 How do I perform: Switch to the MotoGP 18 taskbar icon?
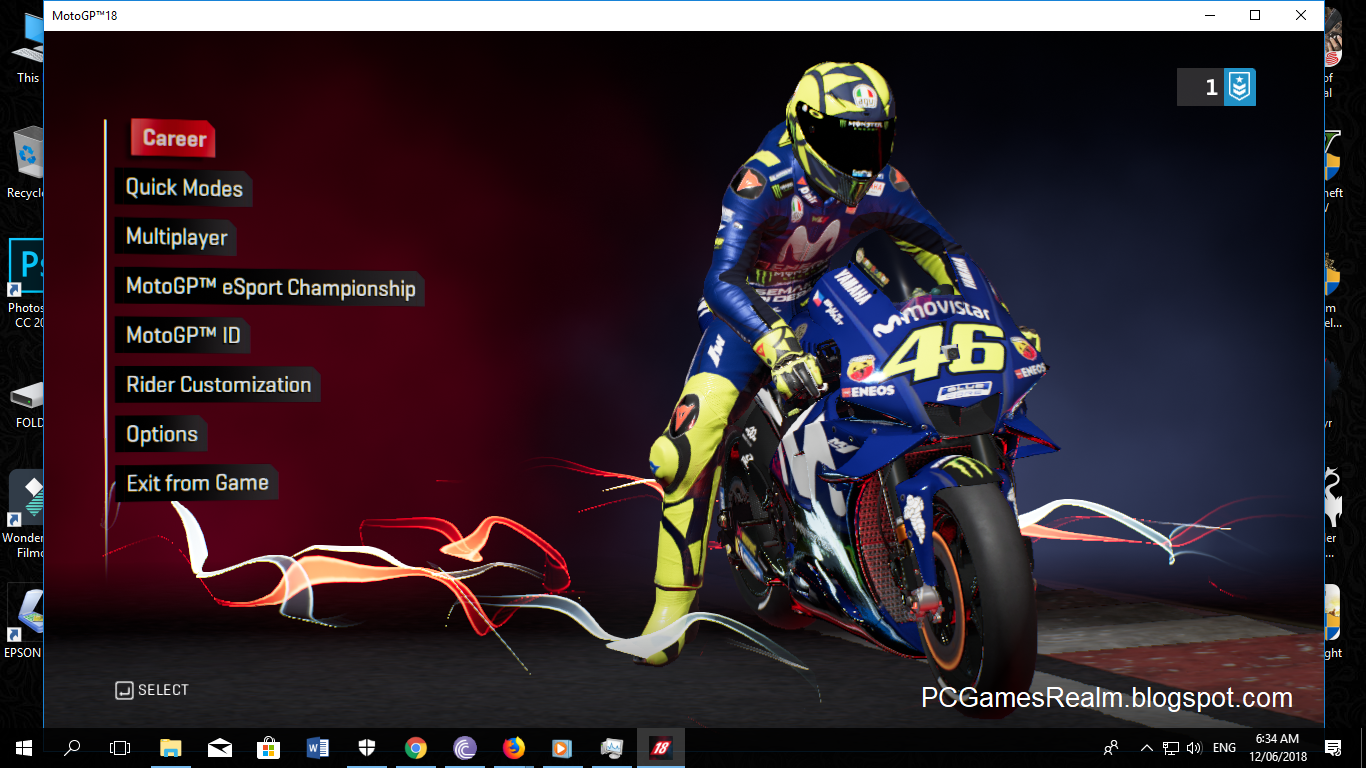click(x=661, y=748)
